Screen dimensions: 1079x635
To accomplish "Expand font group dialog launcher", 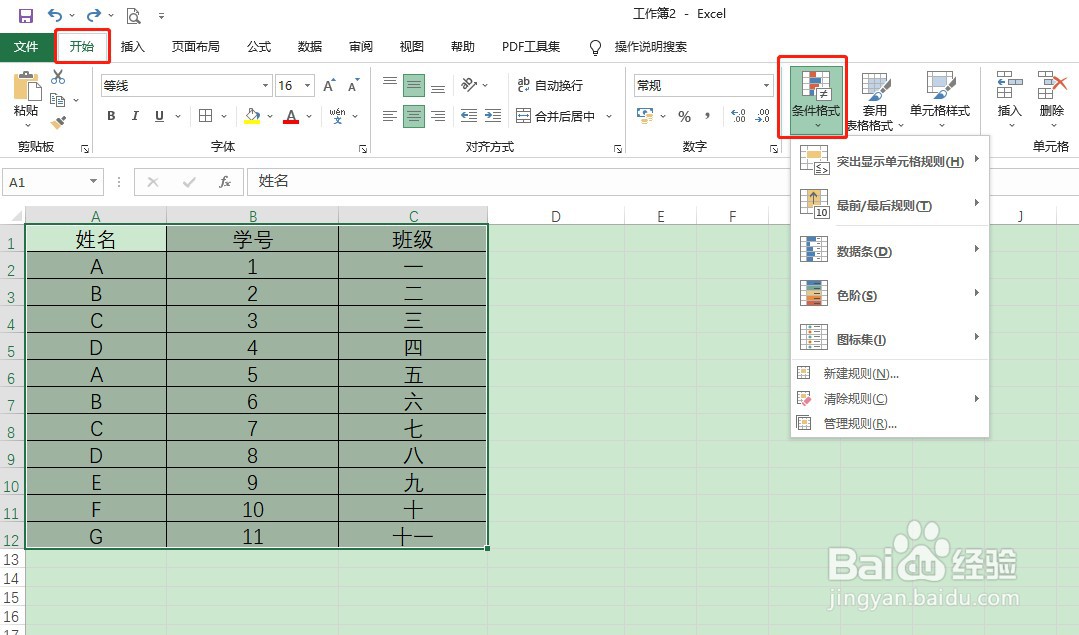I will click(362, 149).
